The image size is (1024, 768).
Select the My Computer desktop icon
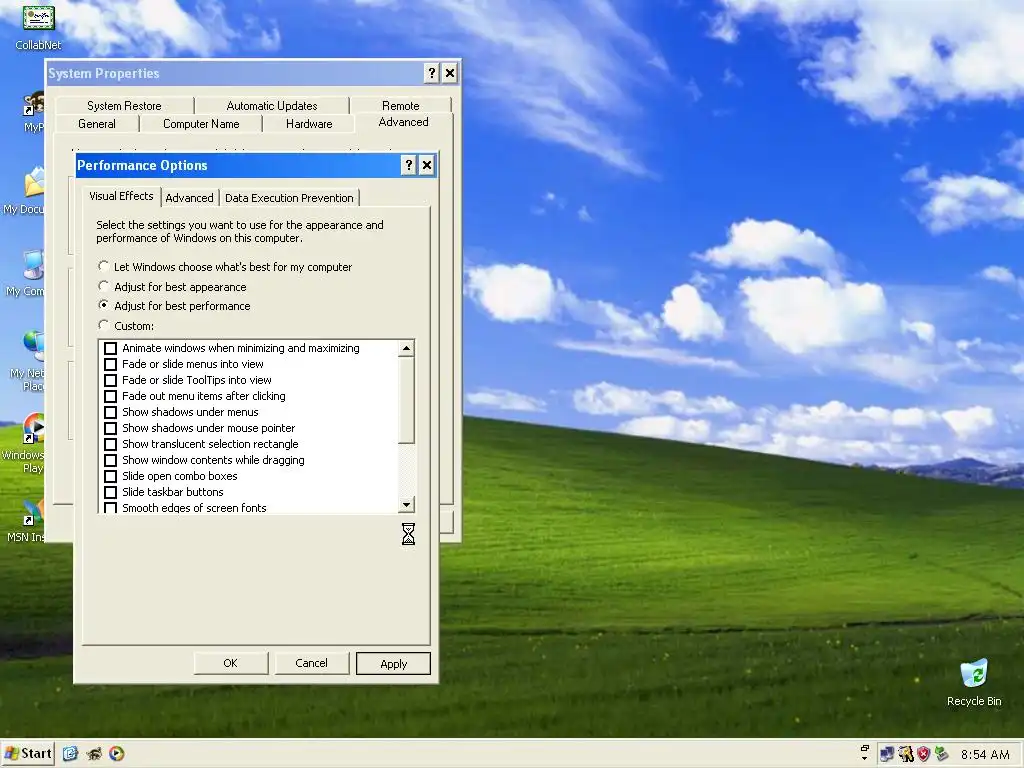point(27,272)
